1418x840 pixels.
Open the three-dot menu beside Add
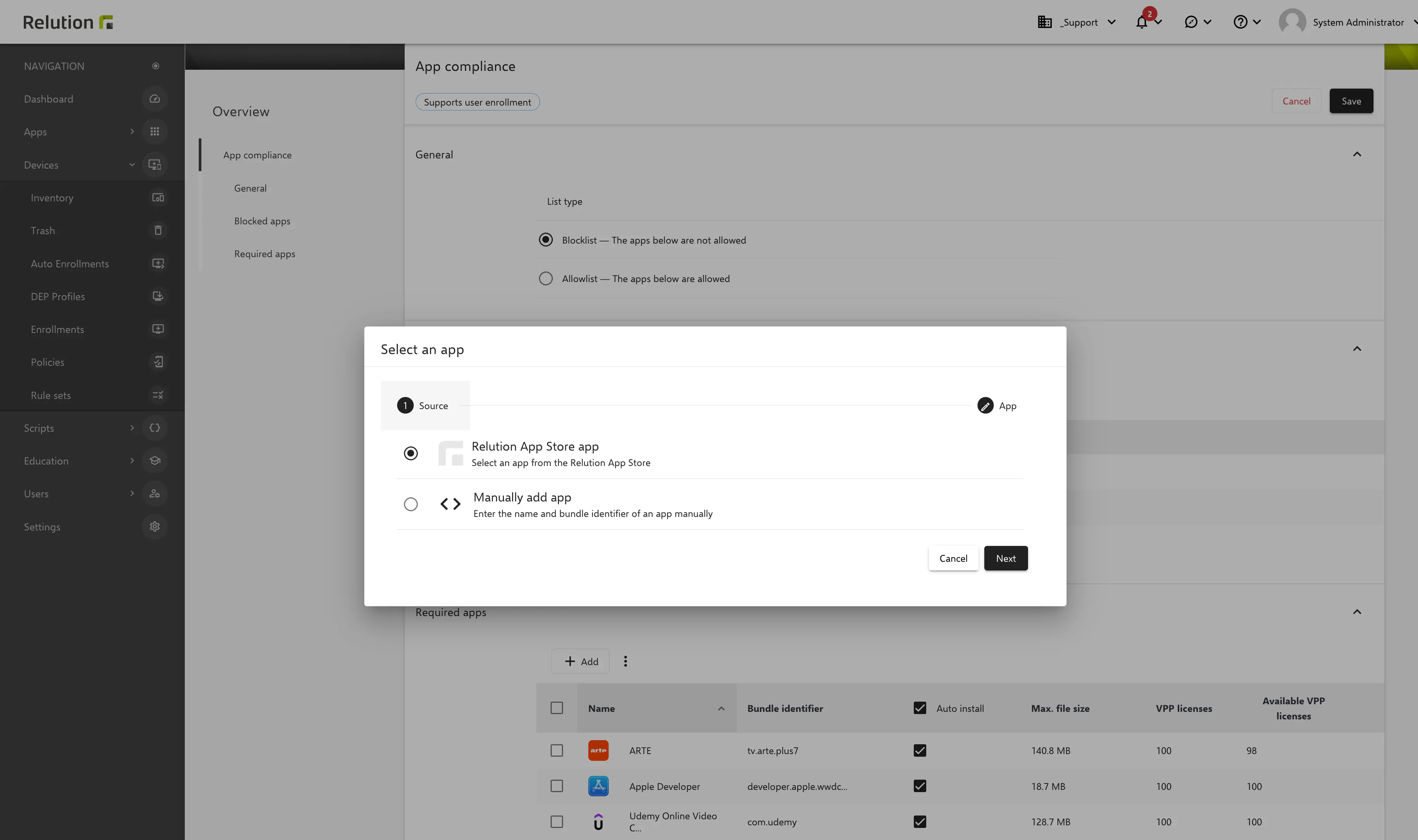coord(625,661)
